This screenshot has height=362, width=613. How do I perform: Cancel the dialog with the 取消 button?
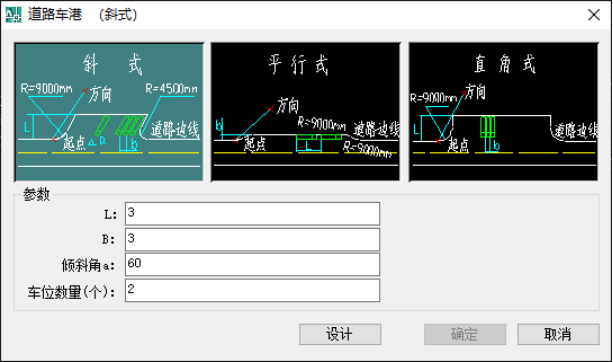pyautogui.click(x=558, y=334)
